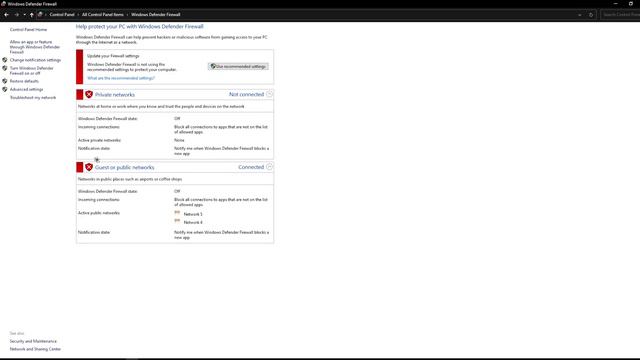
Task: Click the Not connected status text
Action: pyautogui.click(x=247, y=94)
